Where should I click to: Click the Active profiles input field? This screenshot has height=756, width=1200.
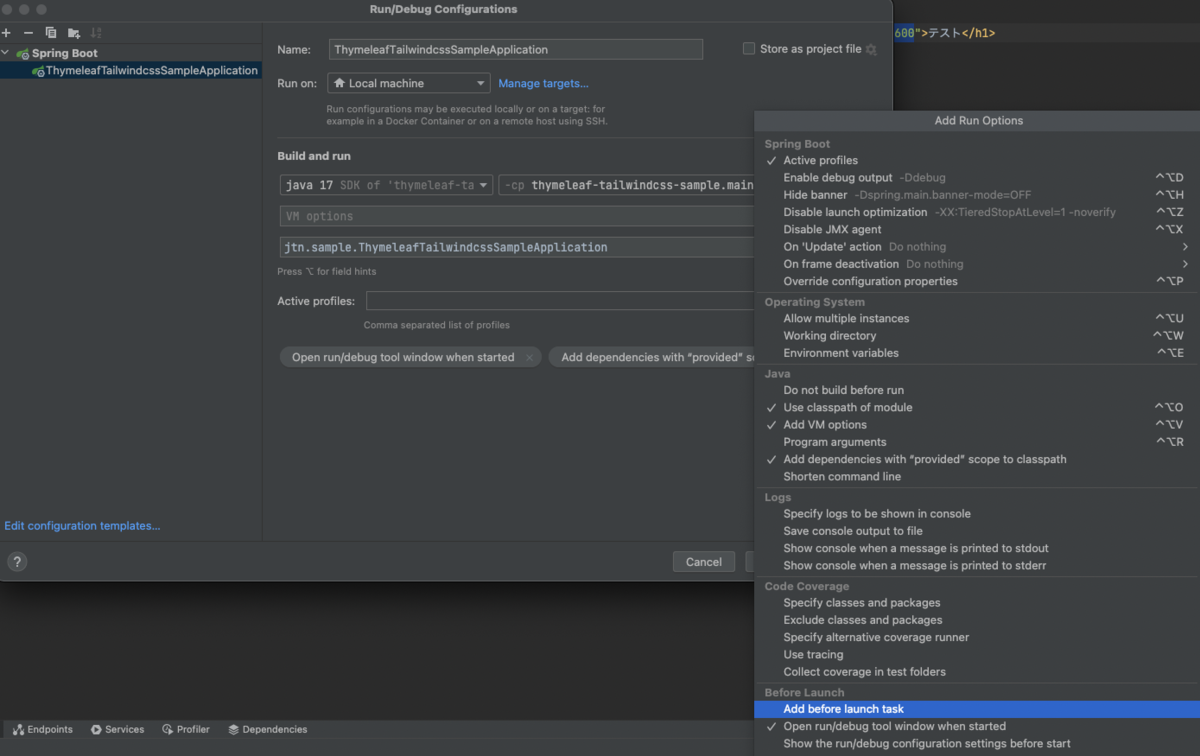[x=560, y=301]
